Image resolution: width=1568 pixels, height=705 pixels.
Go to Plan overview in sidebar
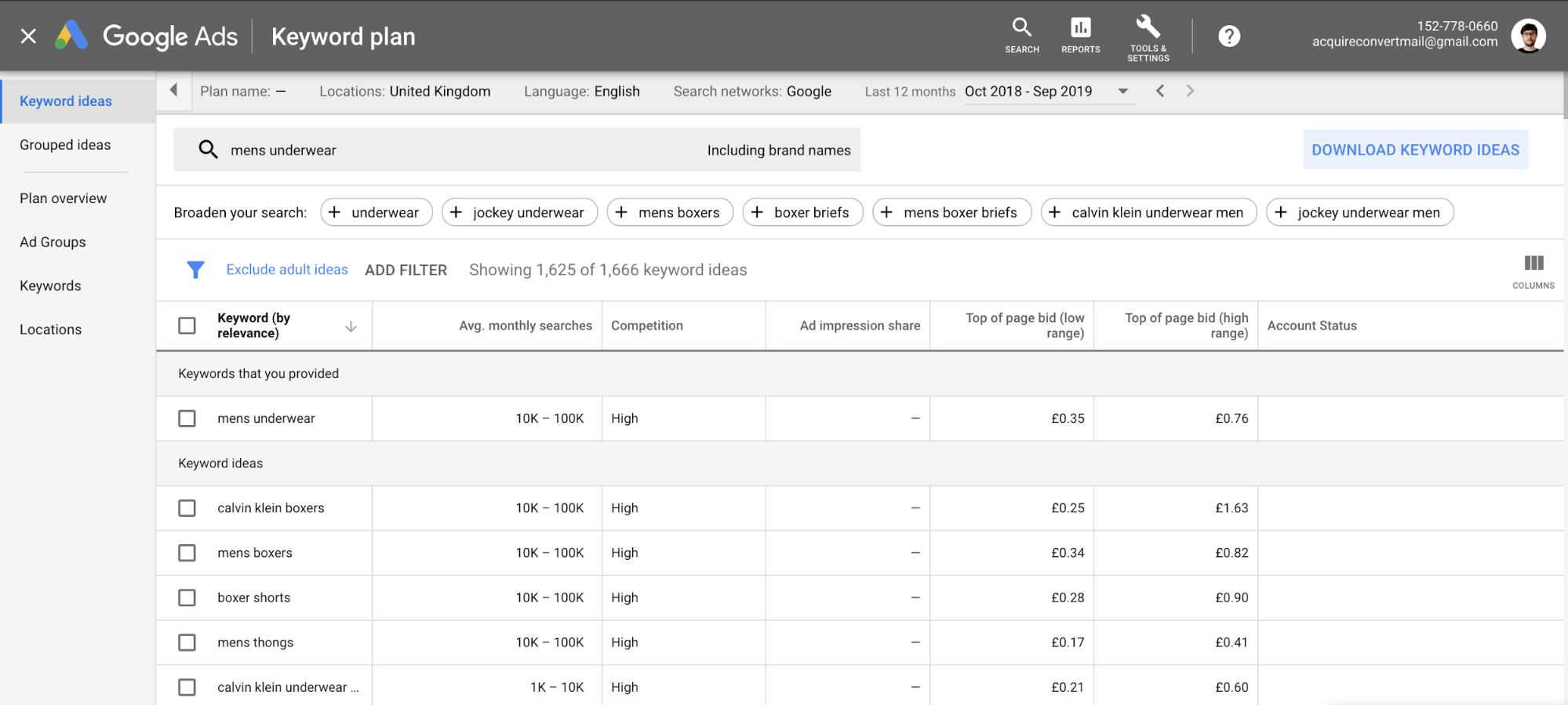pyautogui.click(x=63, y=198)
